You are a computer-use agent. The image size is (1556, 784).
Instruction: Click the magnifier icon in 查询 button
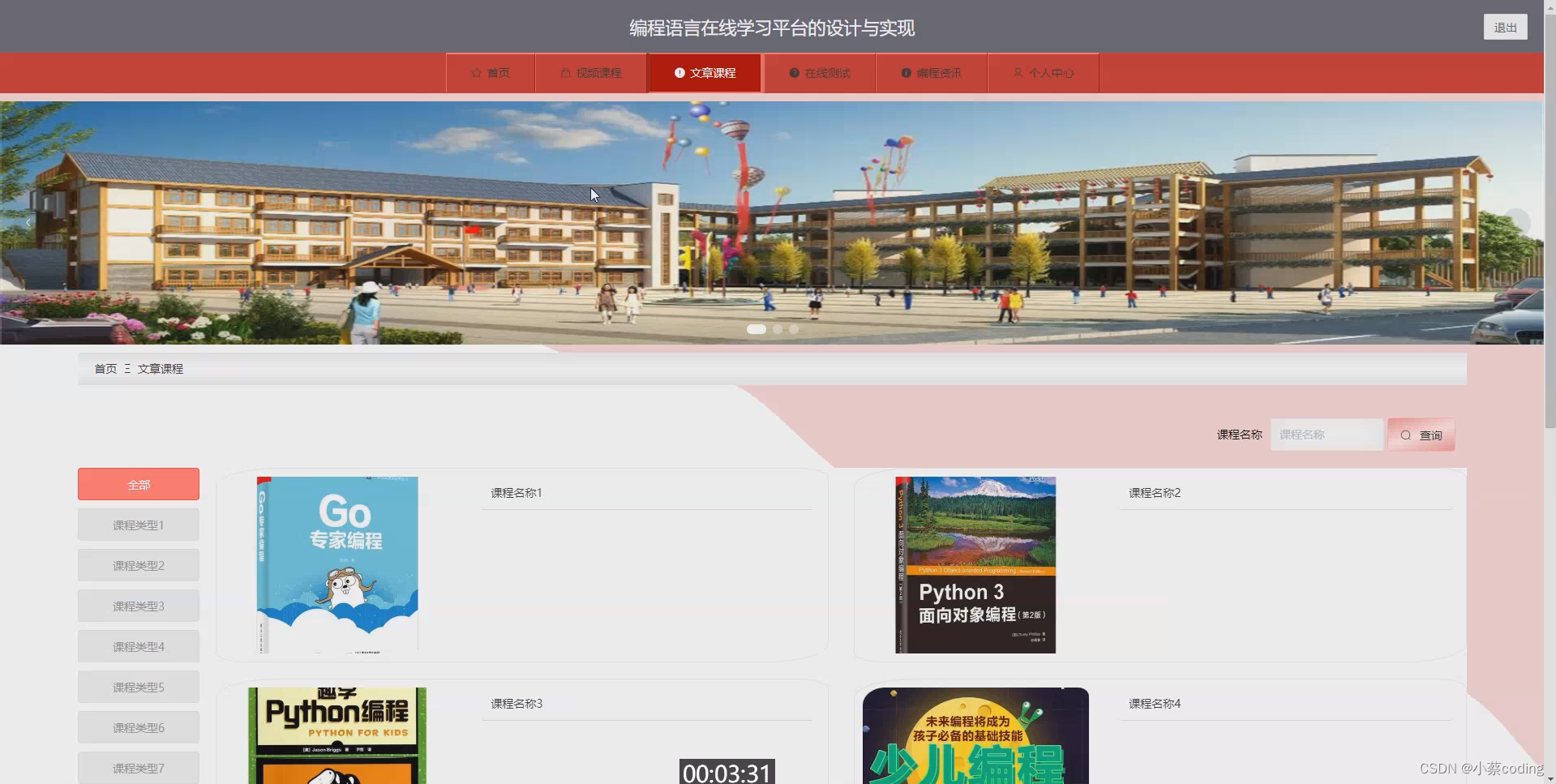(1406, 435)
